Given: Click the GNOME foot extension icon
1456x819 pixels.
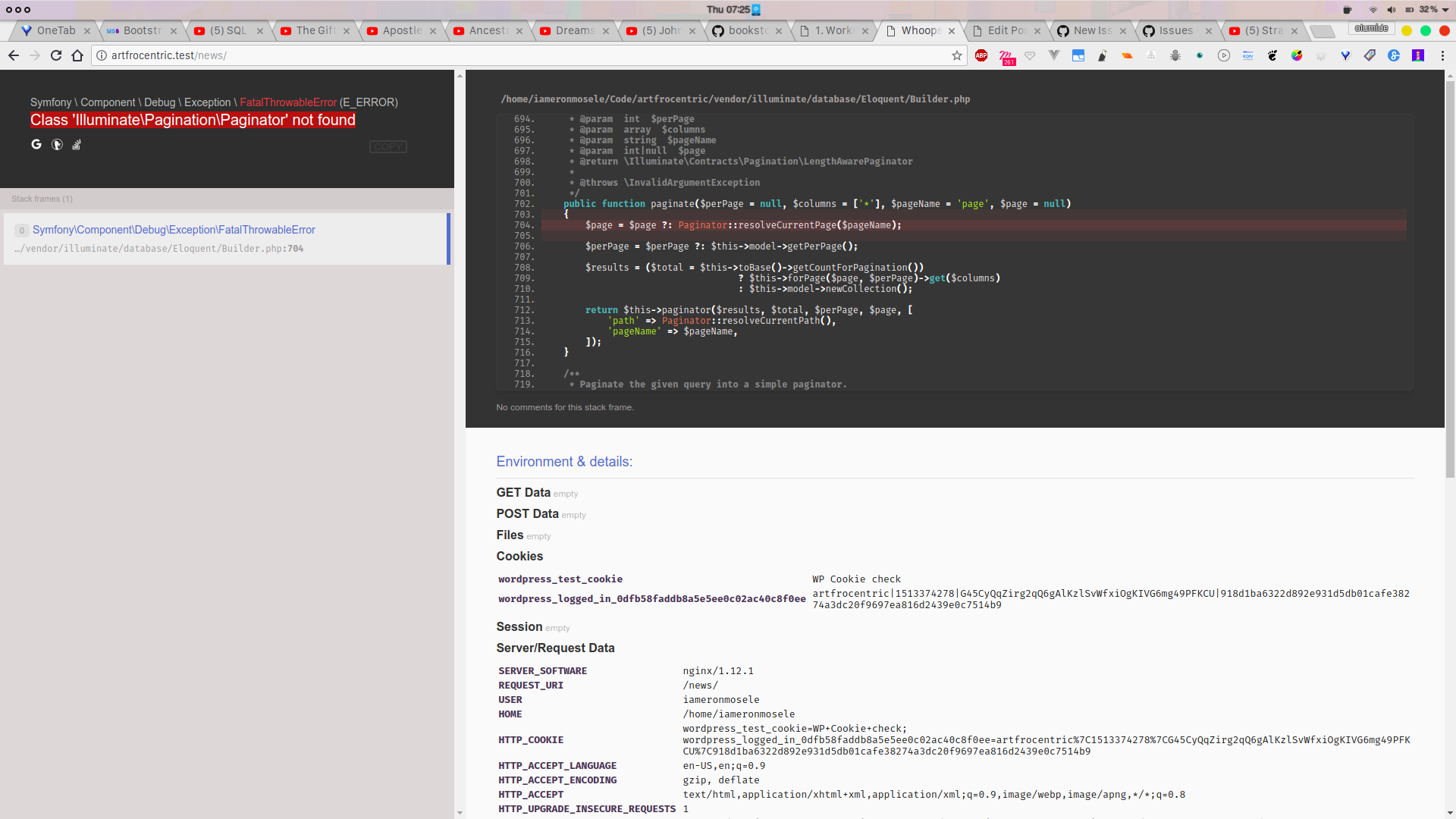Looking at the screenshot, I should coord(1272,55).
